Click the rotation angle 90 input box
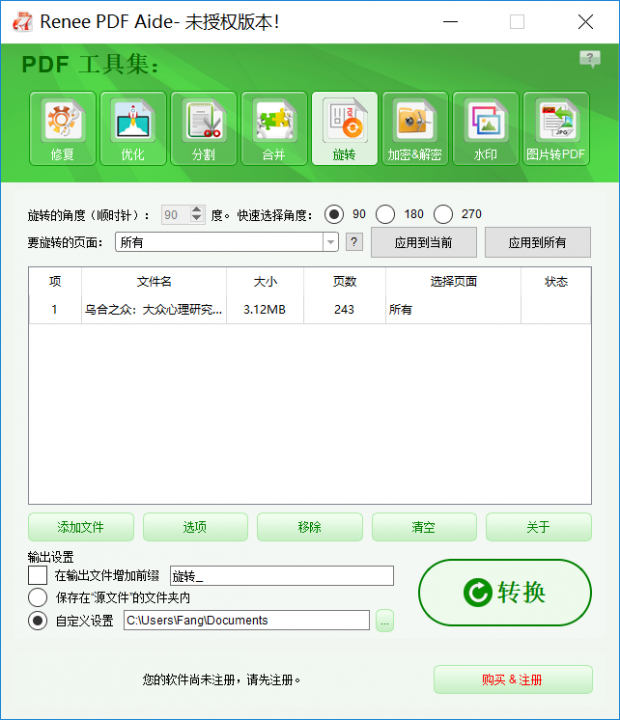 [x=176, y=214]
